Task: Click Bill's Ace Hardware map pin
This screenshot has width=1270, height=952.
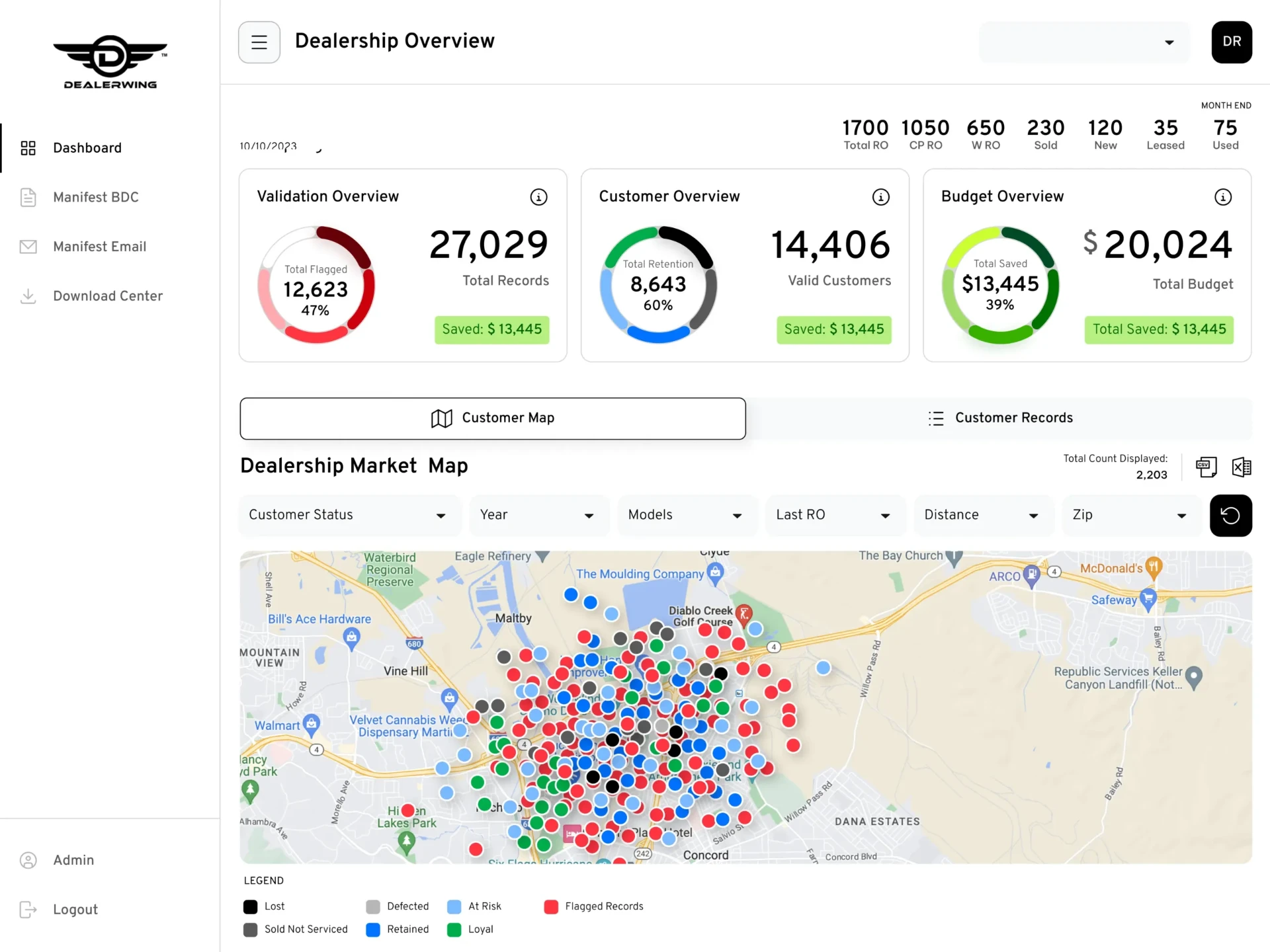Action: pyautogui.click(x=352, y=639)
